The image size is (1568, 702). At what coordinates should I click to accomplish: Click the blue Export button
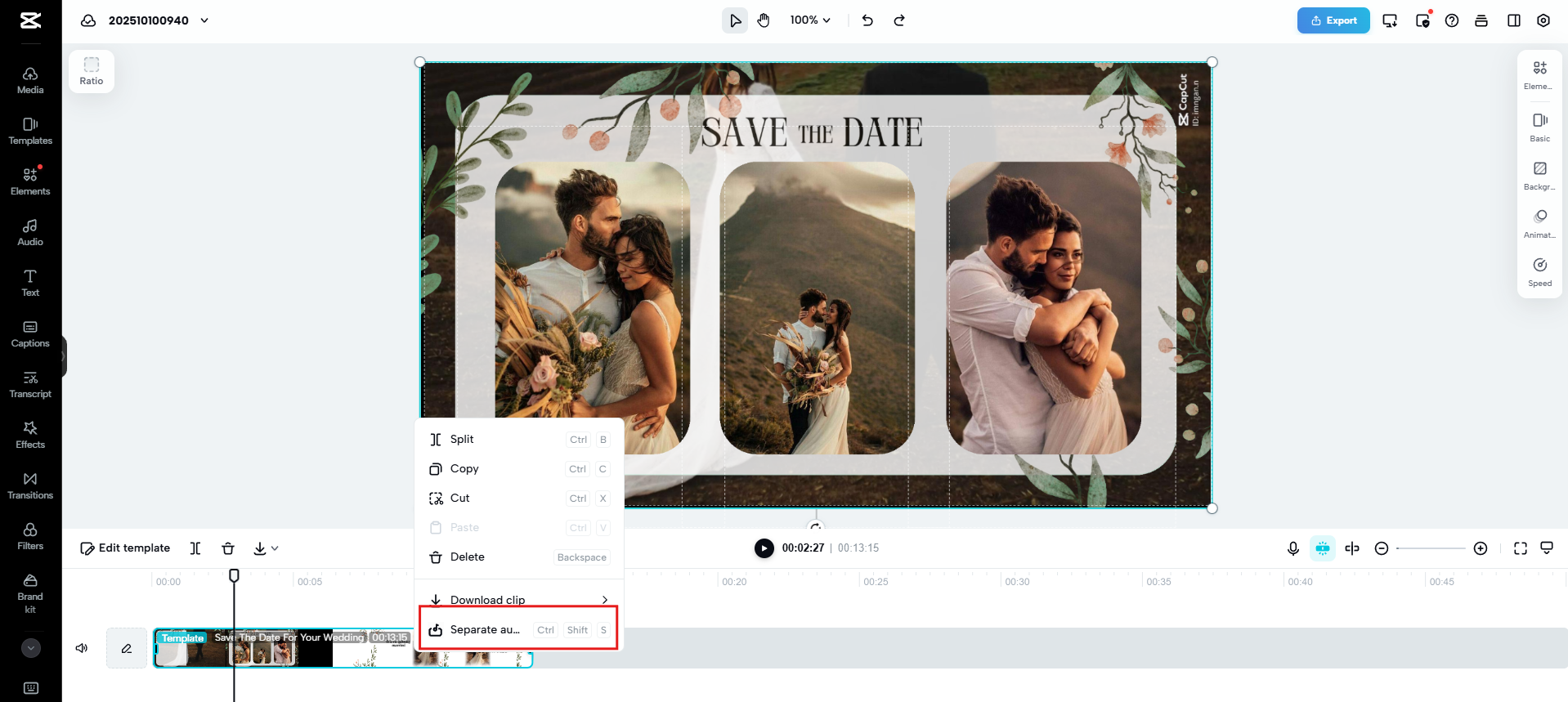(1333, 20)
